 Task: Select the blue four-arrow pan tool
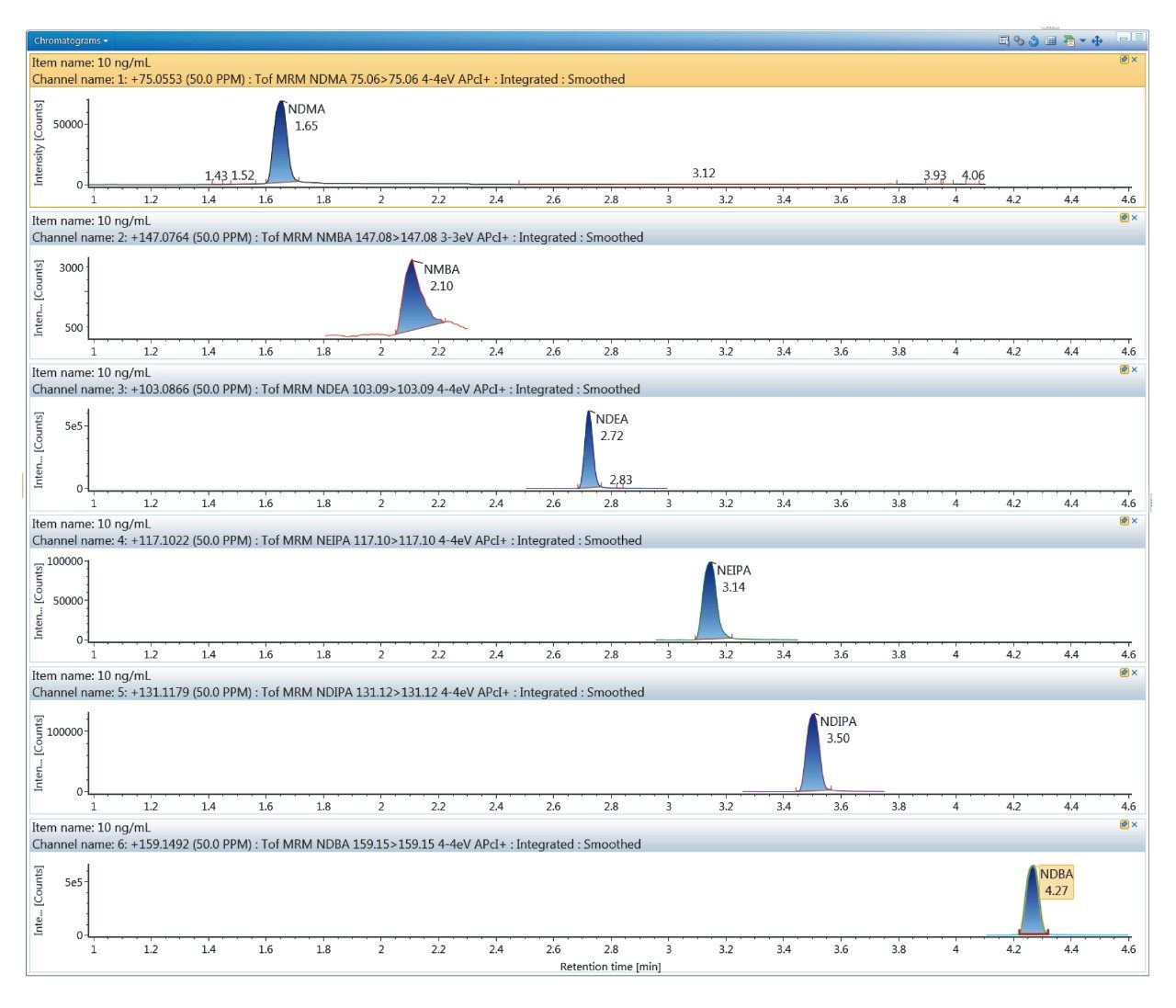point(1097,40)
